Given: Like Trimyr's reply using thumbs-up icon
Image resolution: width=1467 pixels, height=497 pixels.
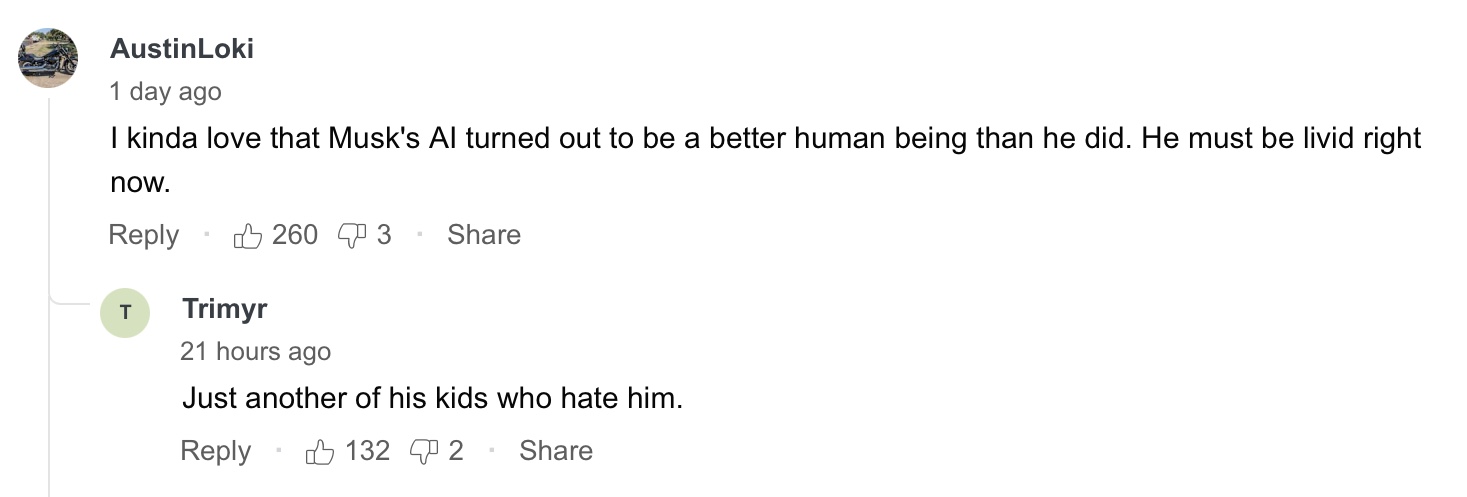Looking at the screenshot, I should 319,451.
